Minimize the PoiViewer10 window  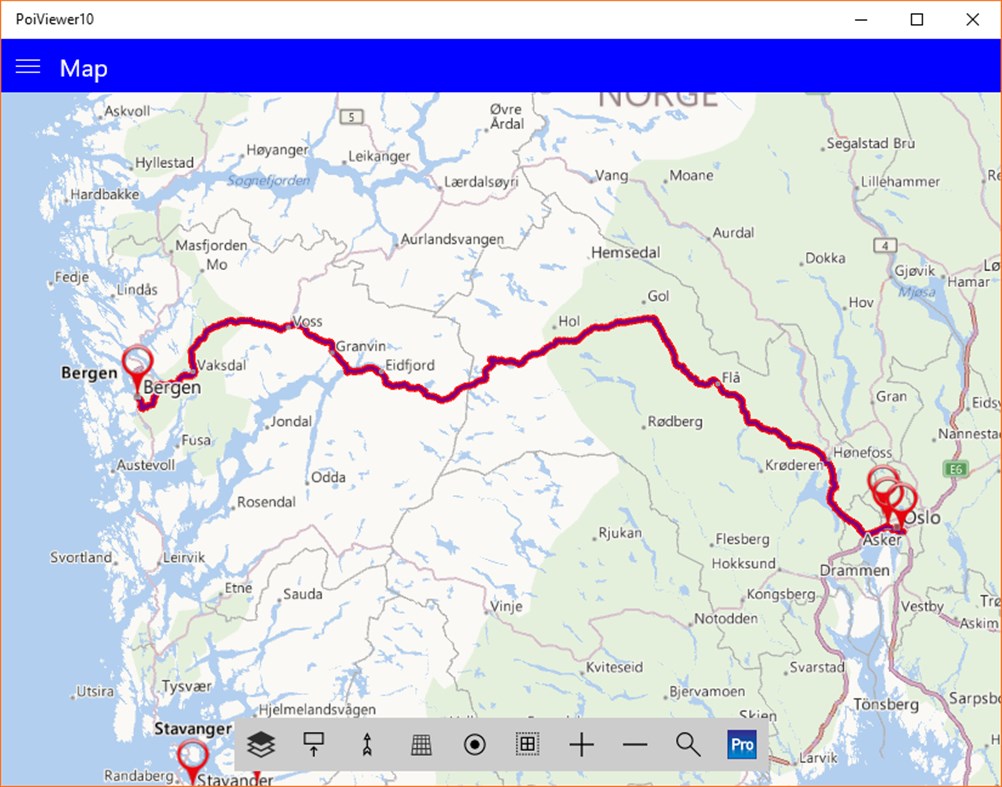[861, 19]
